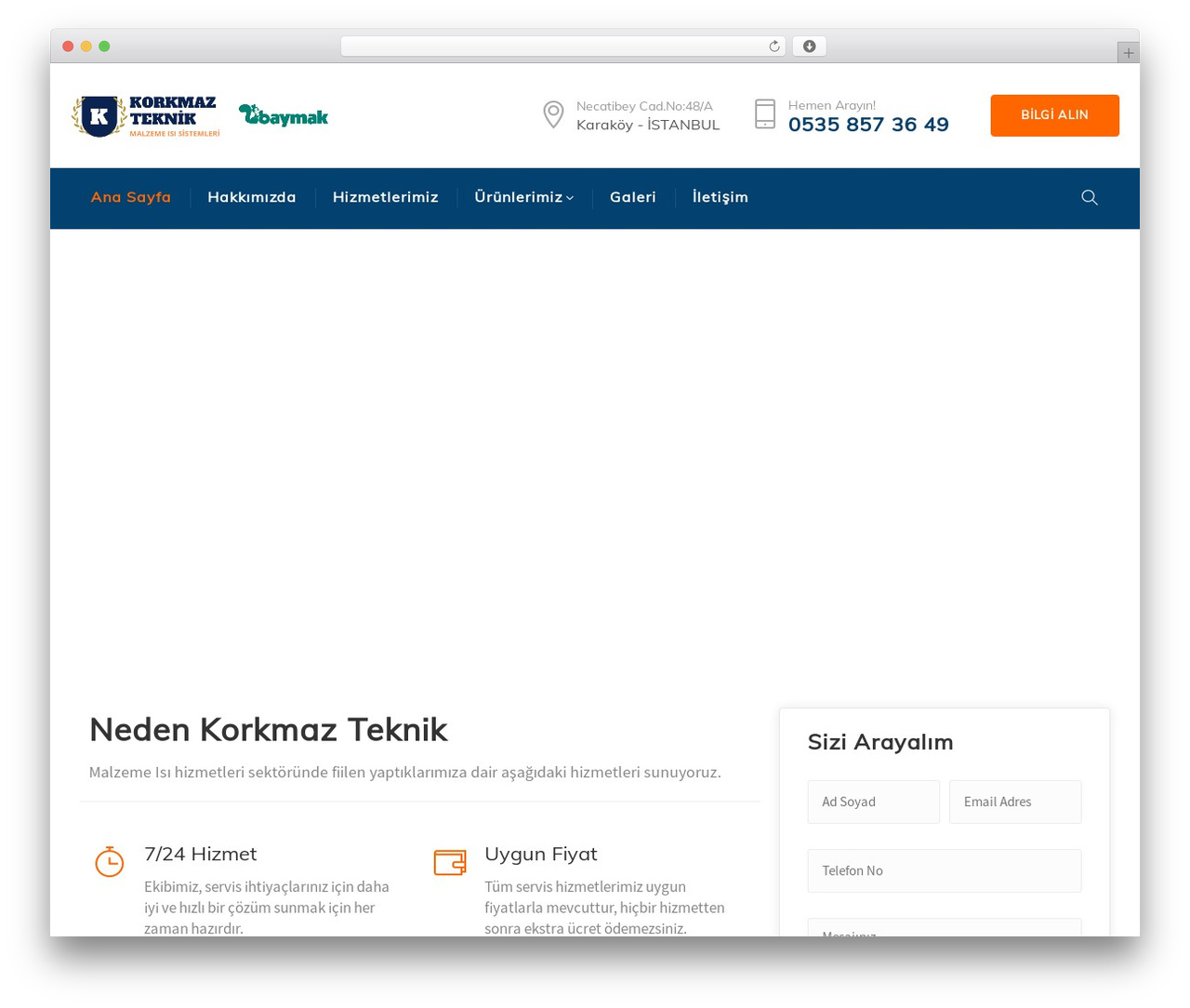Image resolution: width=1190 pixels, height=1008 pixels.
Task: Go to Ana Sayfa menu item
Action: 131,197
